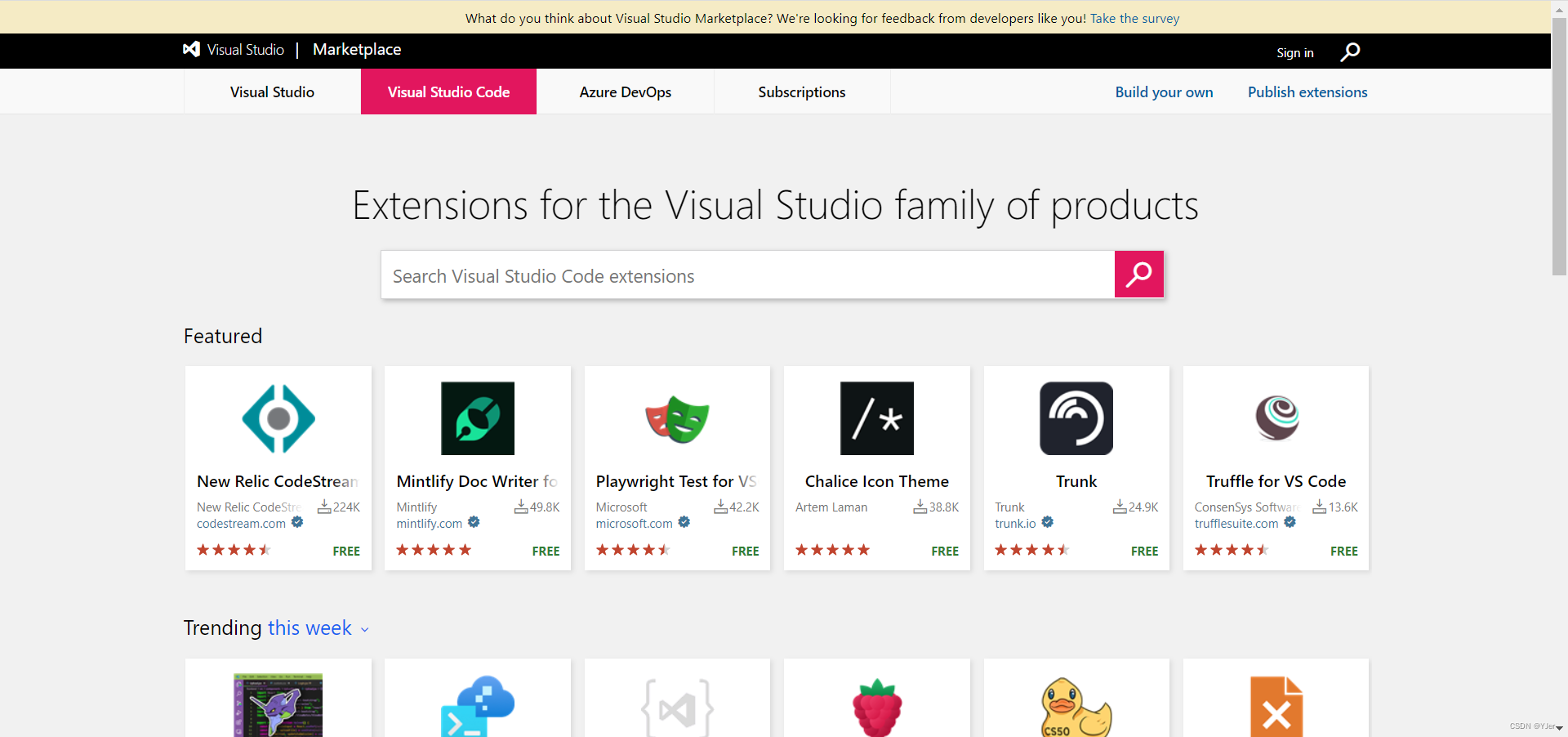Open Chalice Icon Theme extension icon

click(x=877, y=418)
